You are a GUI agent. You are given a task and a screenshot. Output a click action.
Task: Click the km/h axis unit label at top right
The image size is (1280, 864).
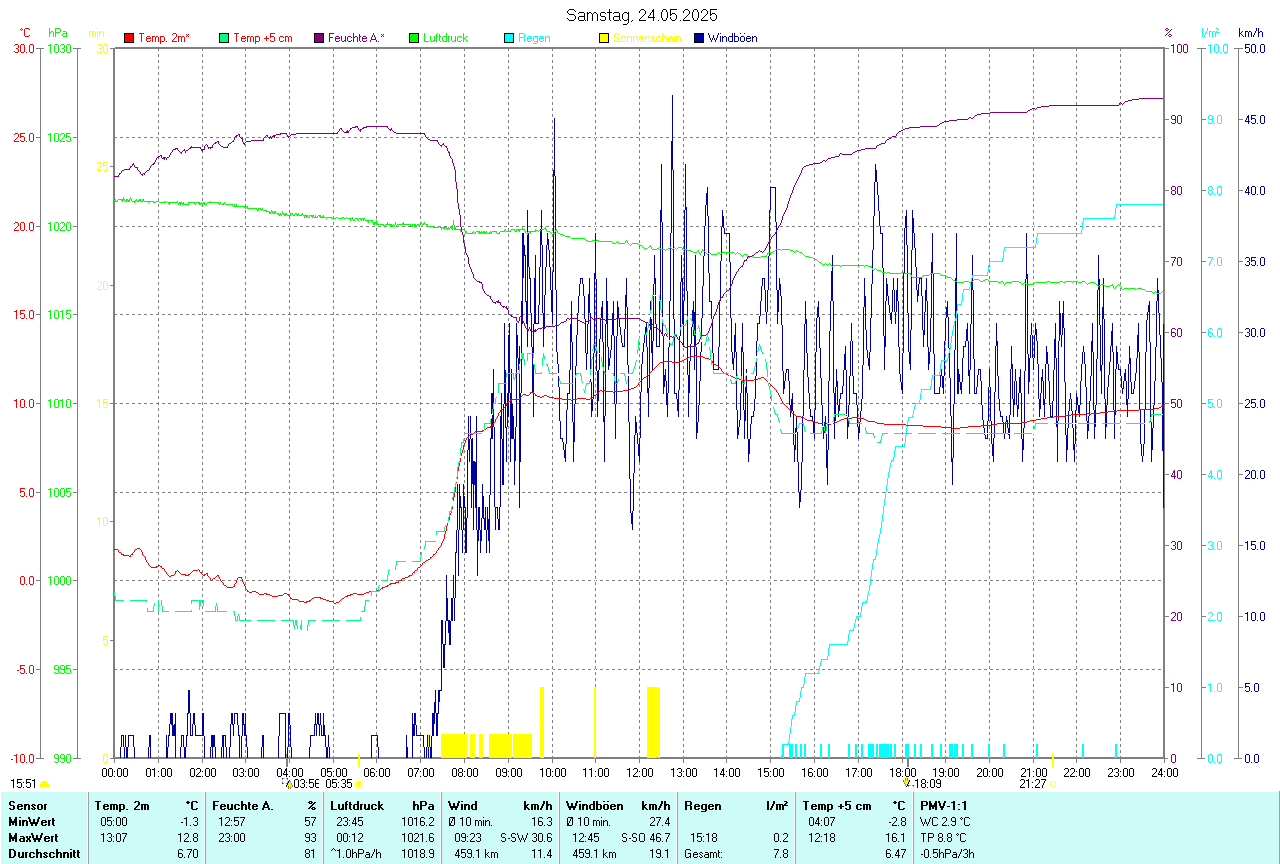coord(1251,33)
